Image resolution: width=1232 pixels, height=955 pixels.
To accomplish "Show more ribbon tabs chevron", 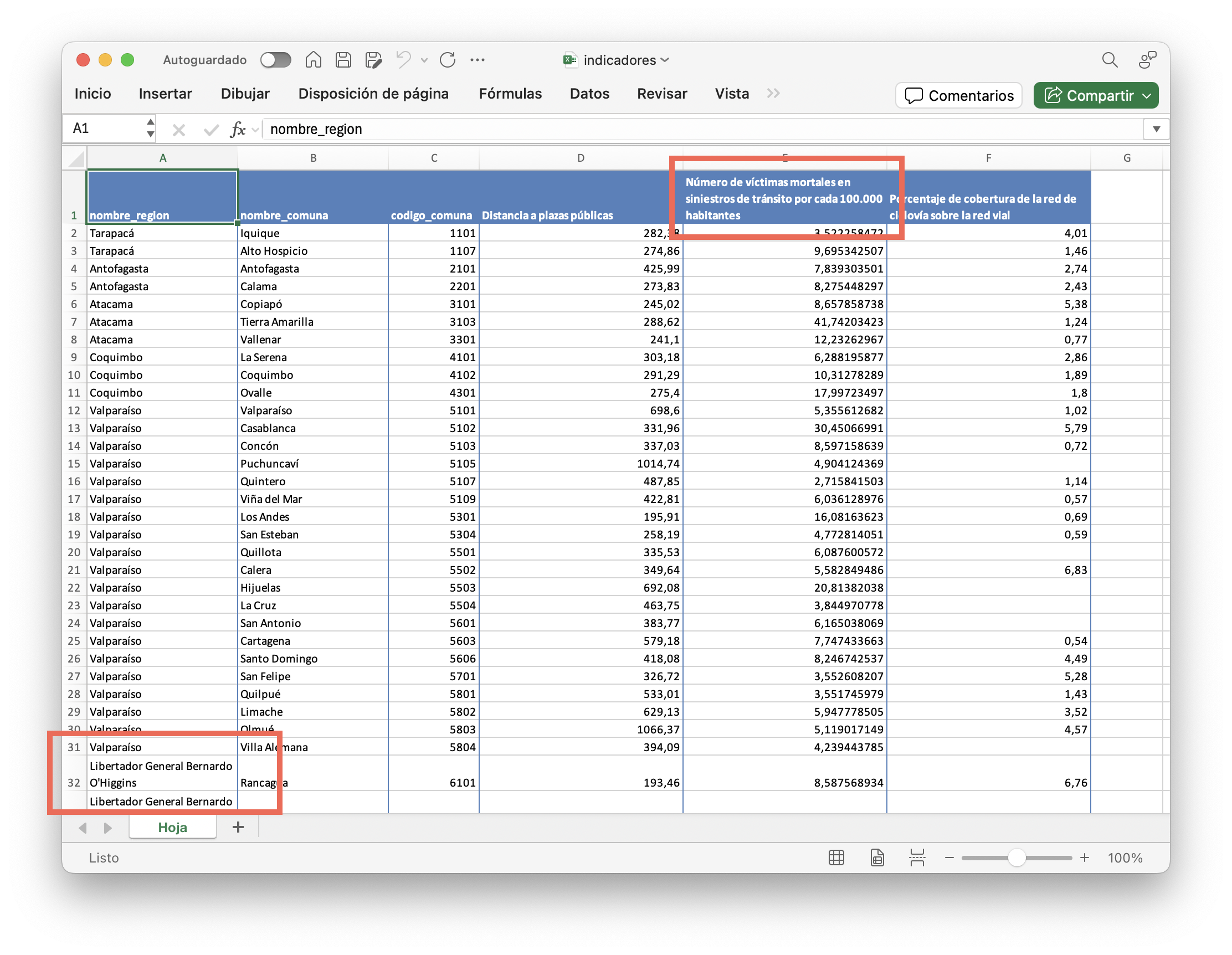I will tap(773, 94).
